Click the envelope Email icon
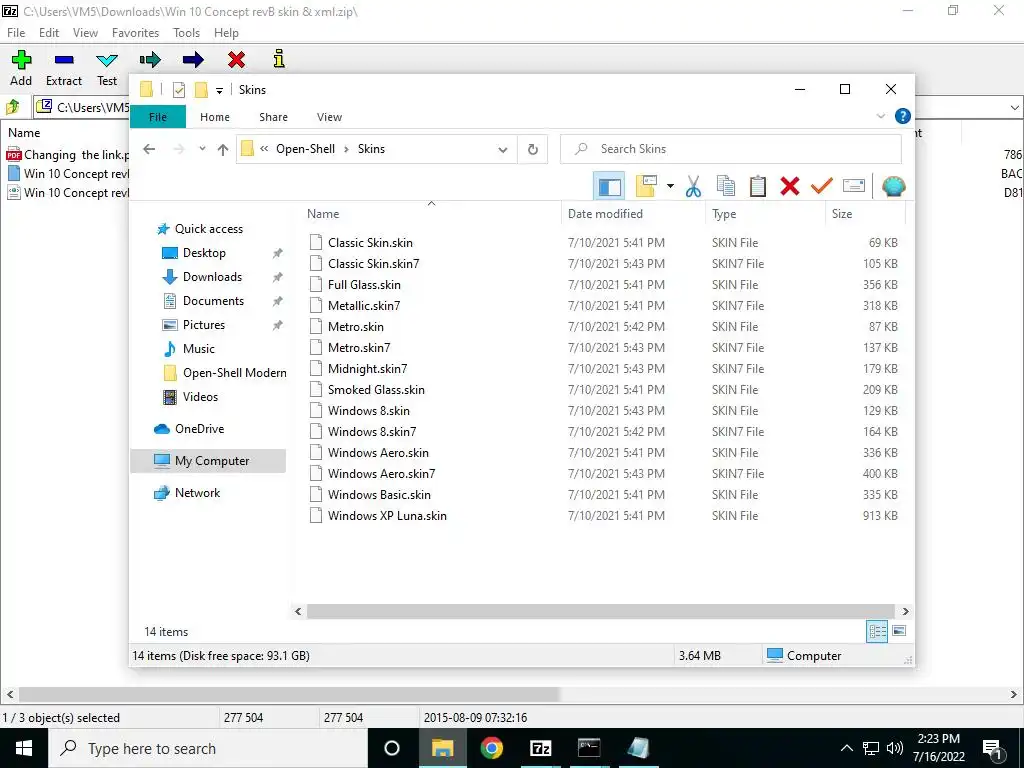 (x=854, y=187)
